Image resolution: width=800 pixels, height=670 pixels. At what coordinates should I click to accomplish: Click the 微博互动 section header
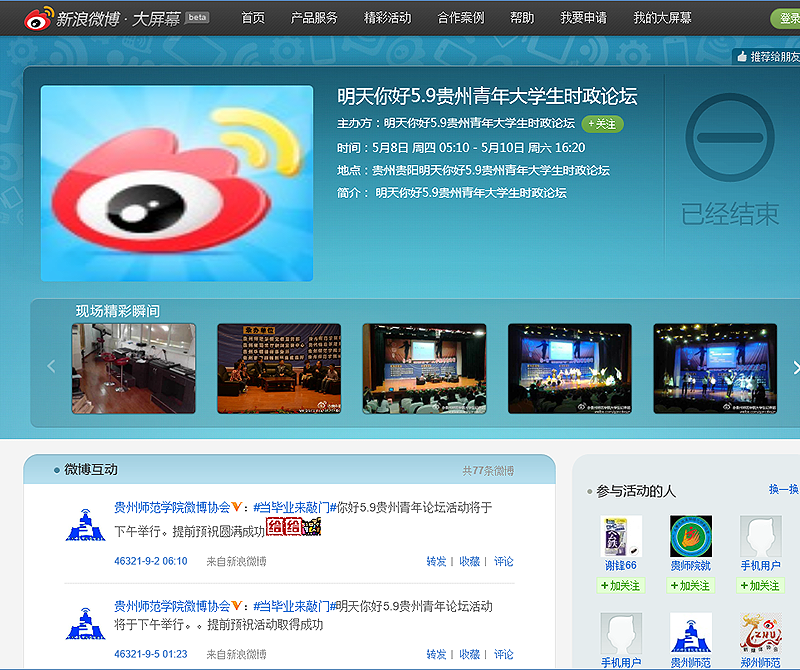click(x=91, y=469)
